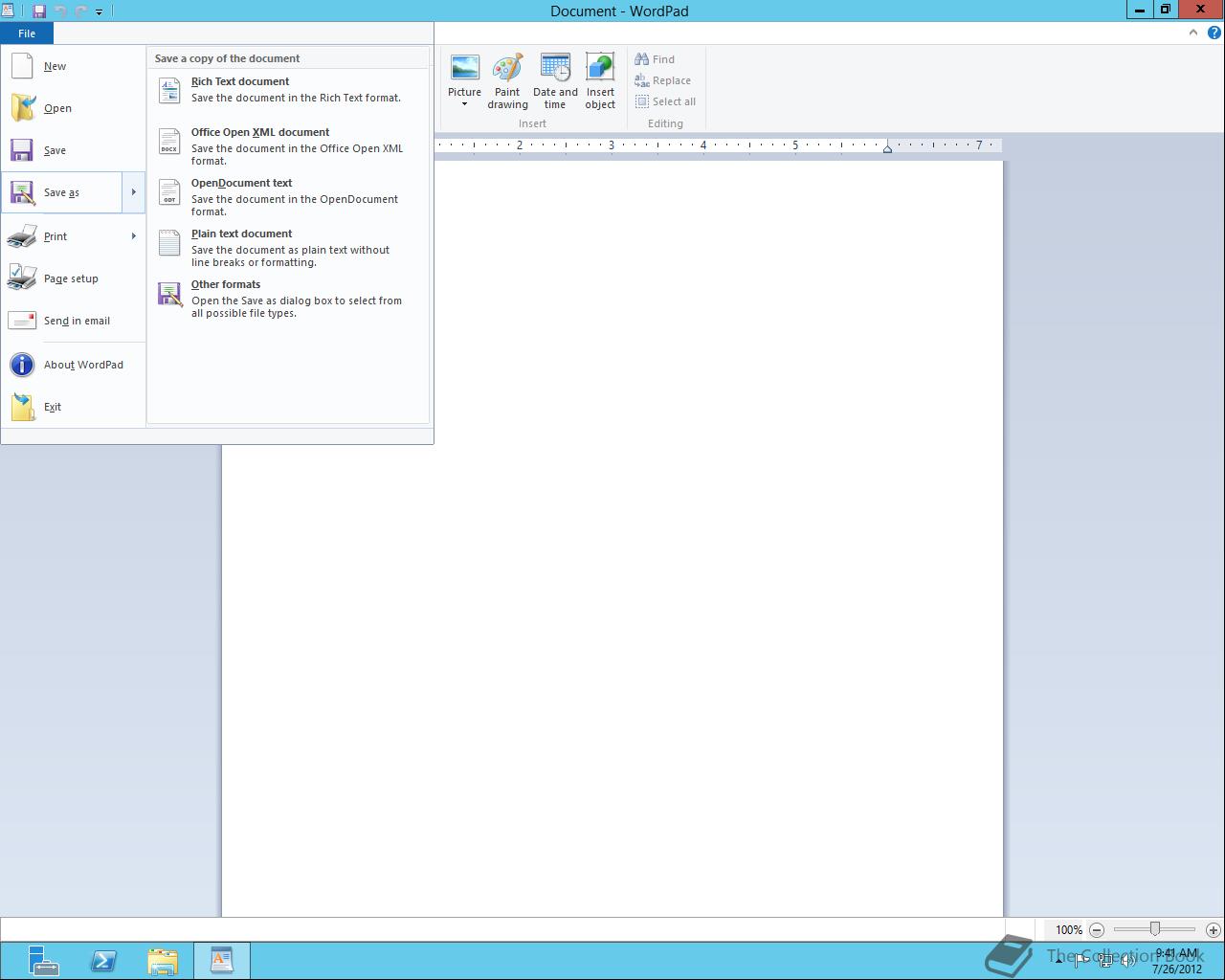Click the Print printer icon
The height and width of the screenshot is (980, 1225).
click(22, 236)
